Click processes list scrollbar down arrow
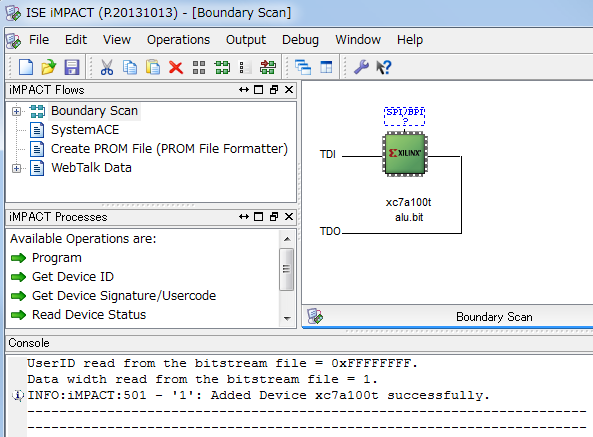This screenshot has height=437, width=593. (287, 318)
